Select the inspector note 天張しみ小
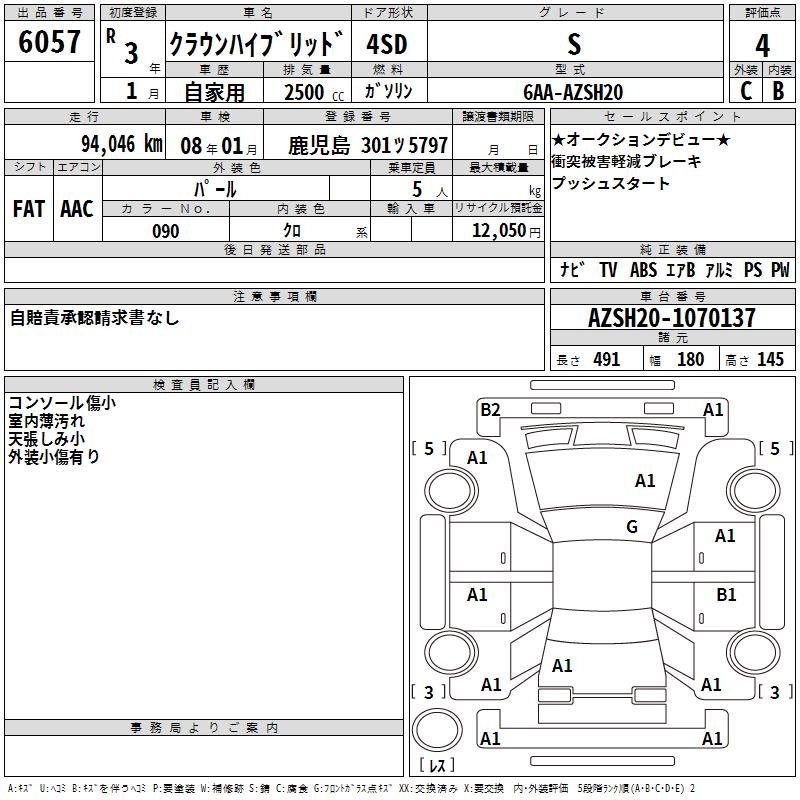This screenshot has height=800, width=800. pyautogui.click(x=46, y=439)
